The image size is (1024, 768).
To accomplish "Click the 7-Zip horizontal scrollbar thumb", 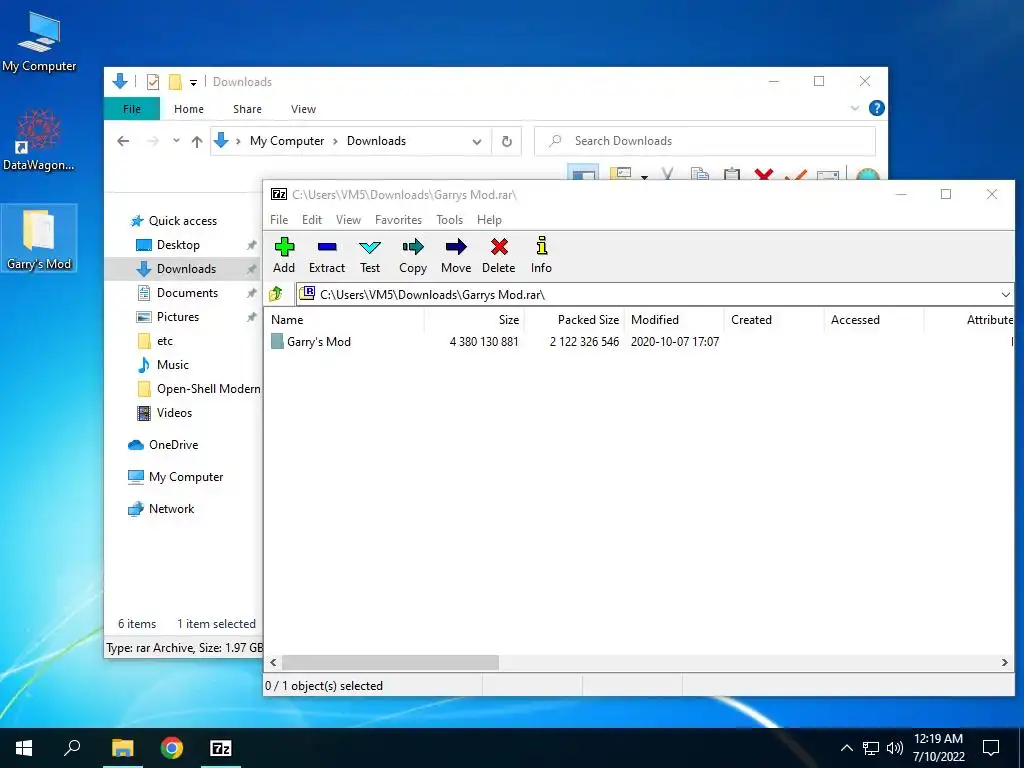I will tap(390, 662).
